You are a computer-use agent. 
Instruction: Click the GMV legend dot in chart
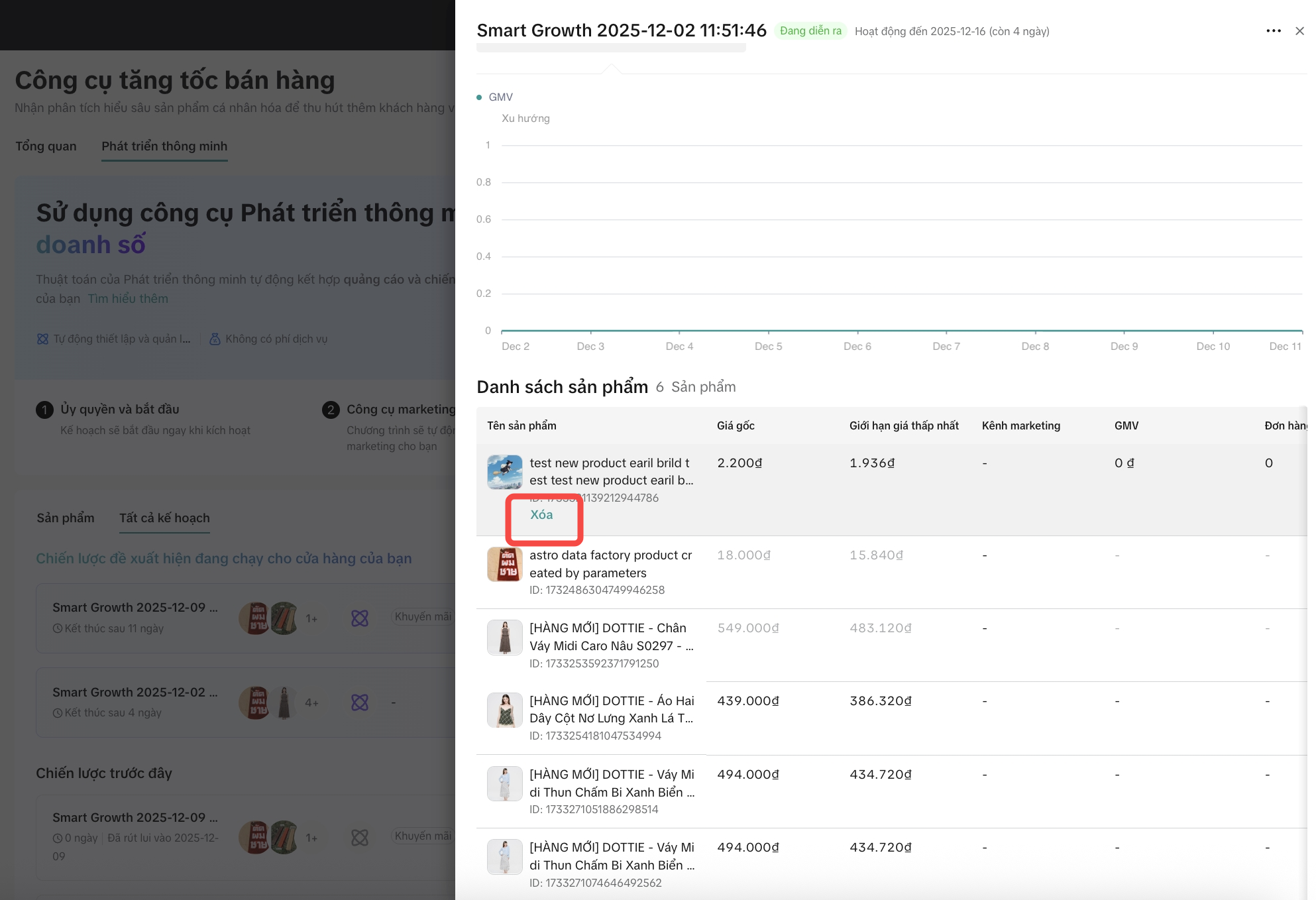(479, 97)
